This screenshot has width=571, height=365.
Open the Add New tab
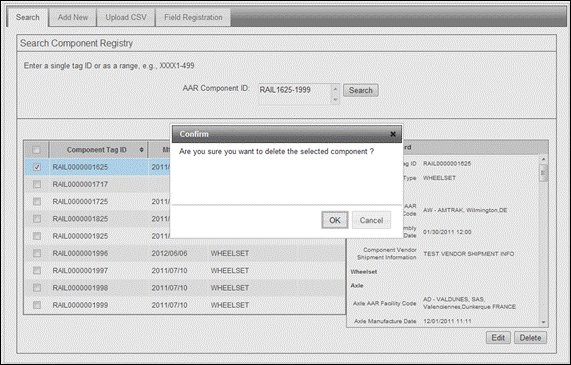pos(73,17)
